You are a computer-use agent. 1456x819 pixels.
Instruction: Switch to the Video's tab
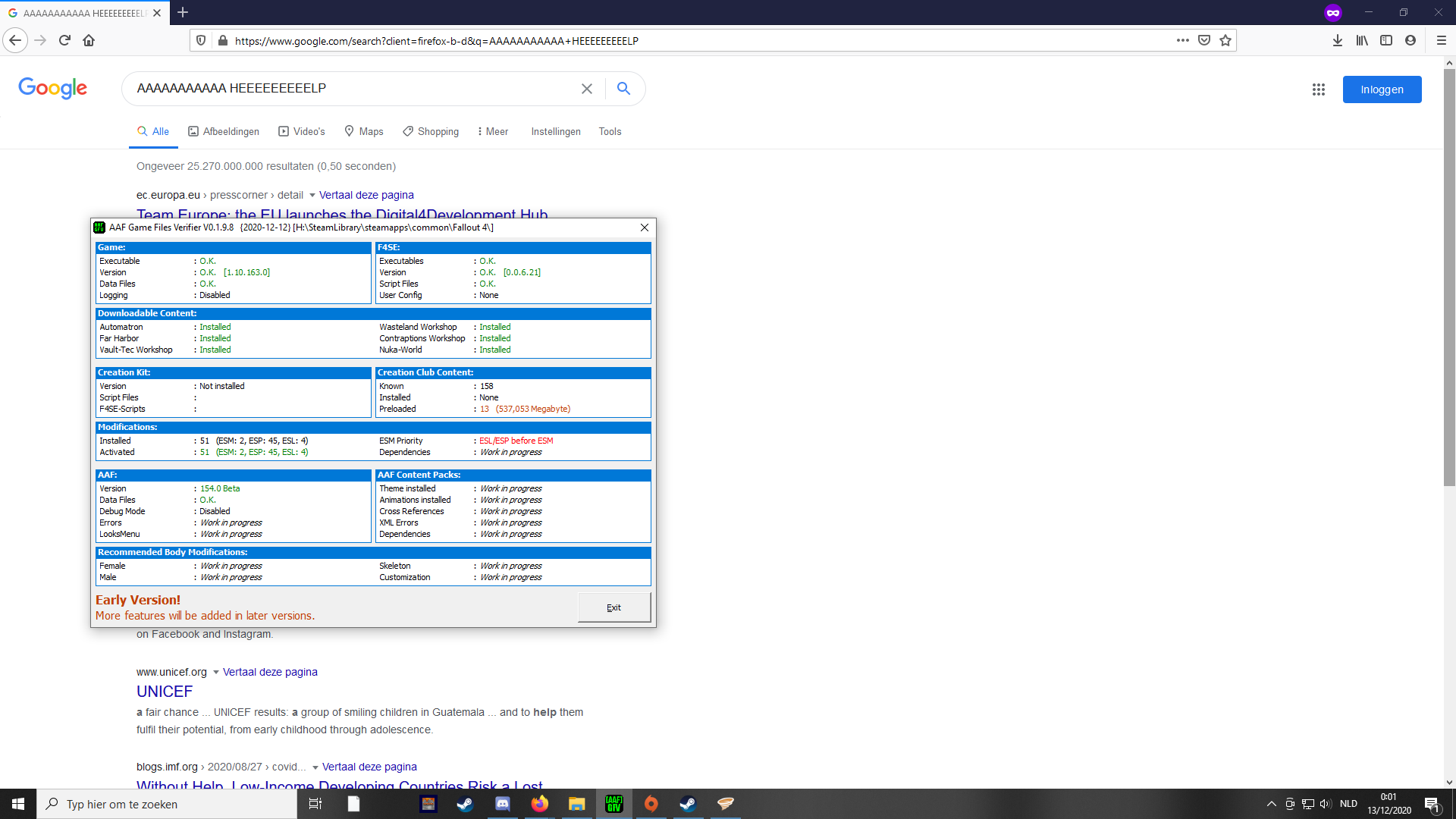pyautogui.click(x=302, y=131)
